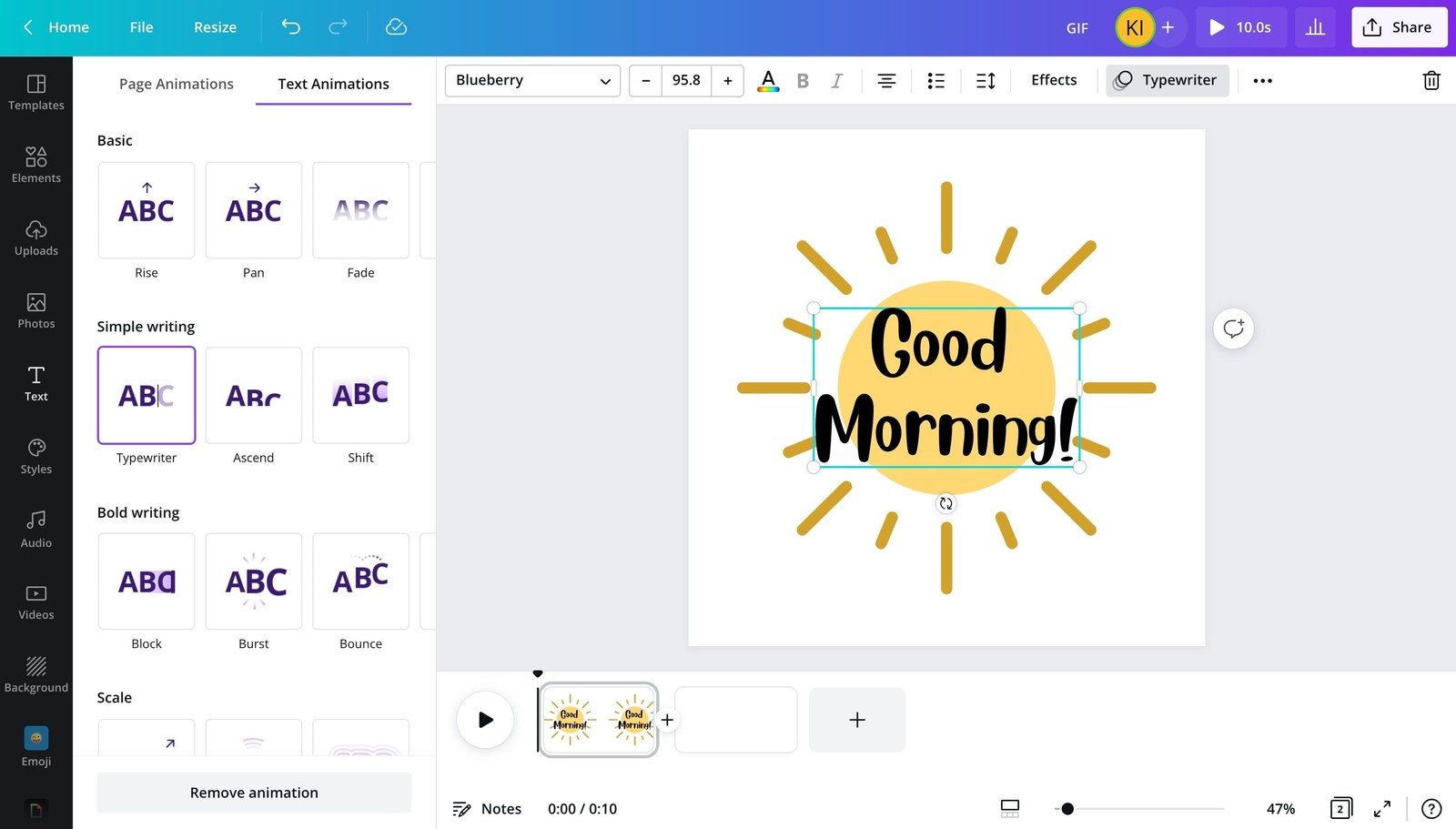Delete selected element with trash icon
This screenshot has width=1456, height=829.
click(1431, 81)
